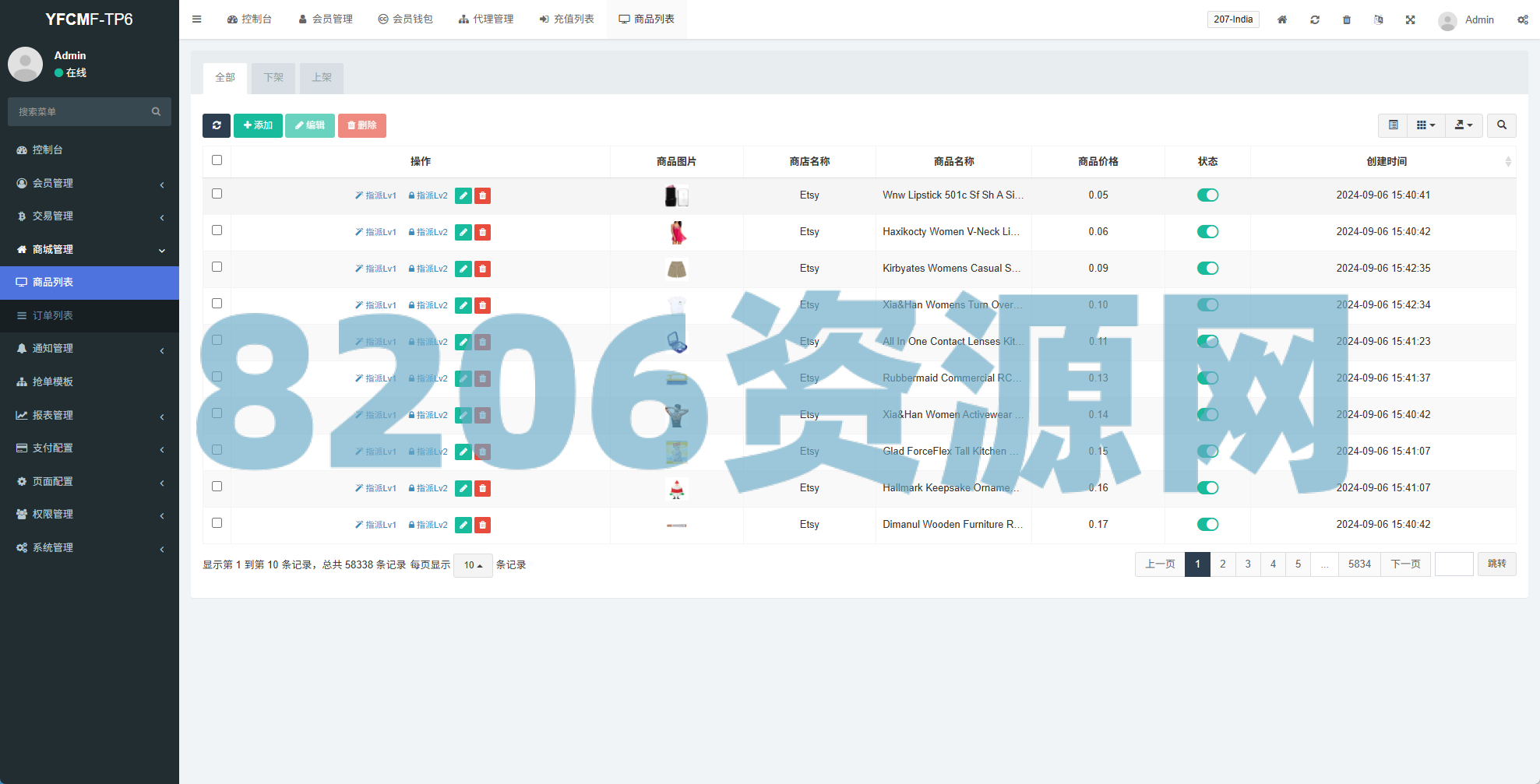1540x784 pixels.
Task: Check the select-all checkbox in table header
Action: pyautogui.click(x=217, y=160)
